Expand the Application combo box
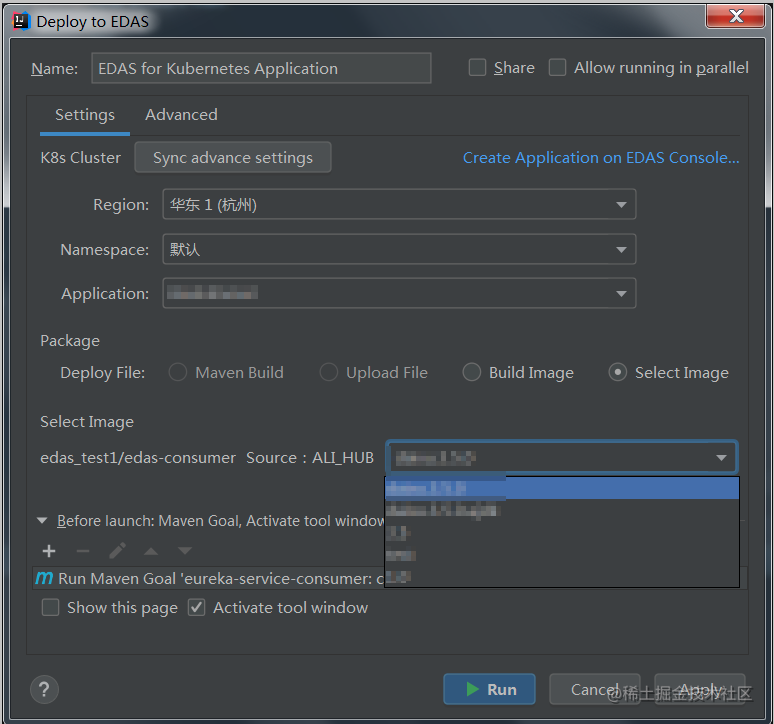The height and width of the screenshot is (724, 774). (x=399, y=293)
